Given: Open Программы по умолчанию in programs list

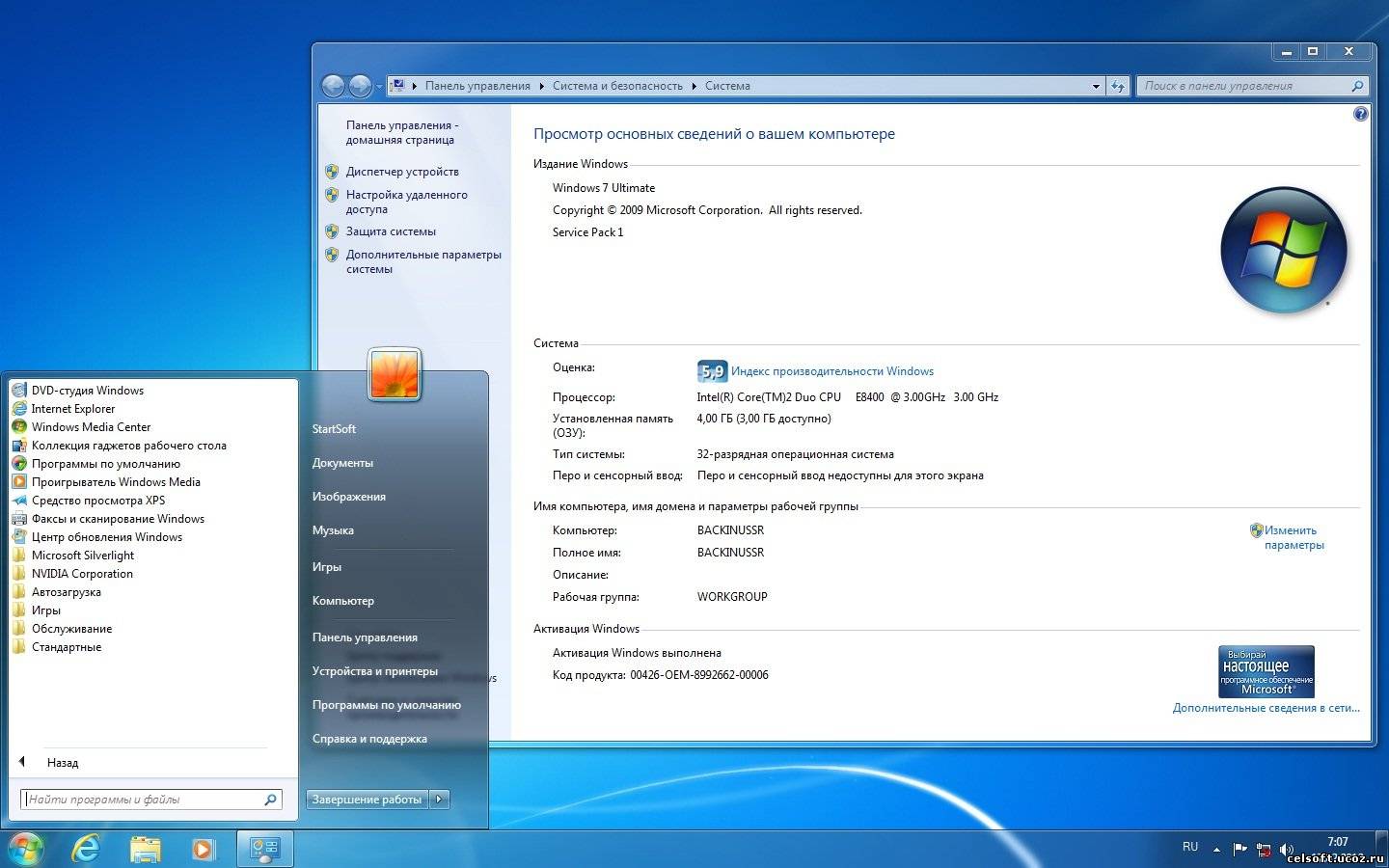Looking at the screenshot, I should coord(95,464).
